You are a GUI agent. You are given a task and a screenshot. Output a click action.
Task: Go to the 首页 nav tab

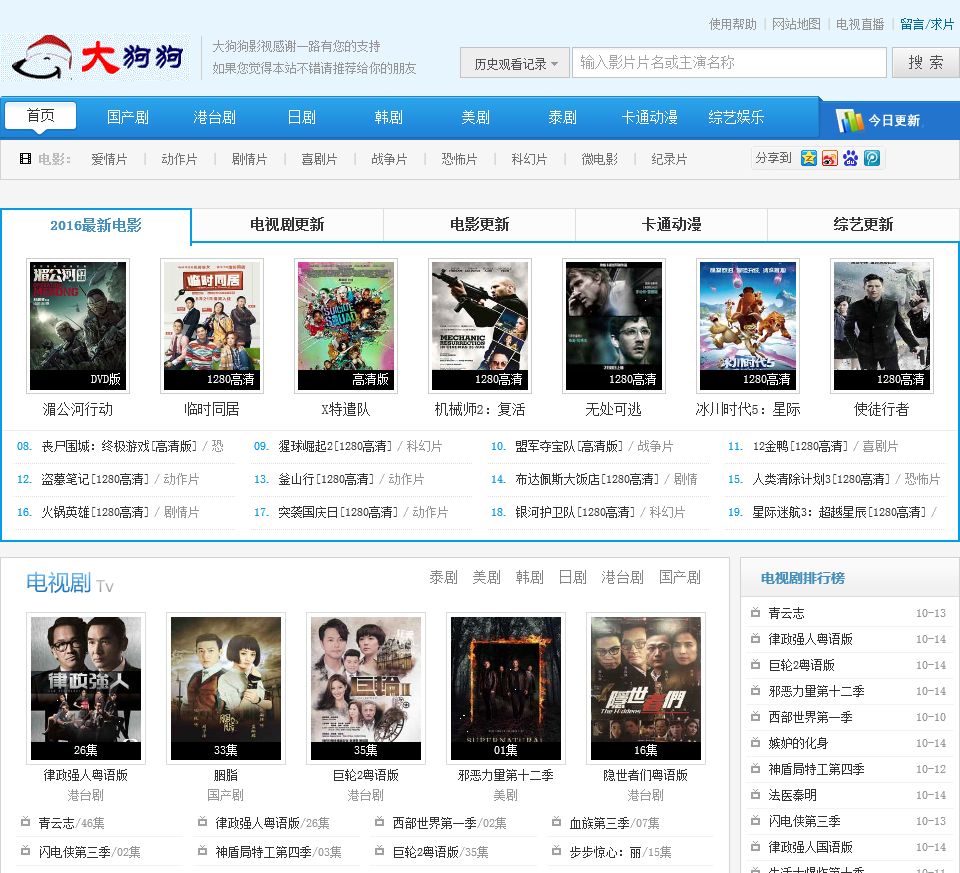tap(40, 116)
